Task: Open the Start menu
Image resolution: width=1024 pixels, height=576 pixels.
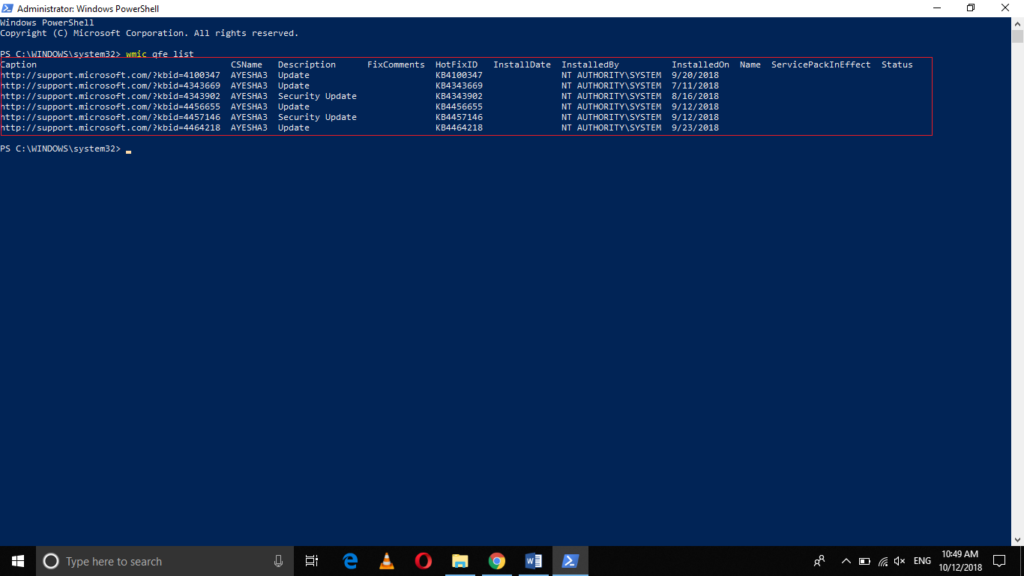Action: point(15,561)
